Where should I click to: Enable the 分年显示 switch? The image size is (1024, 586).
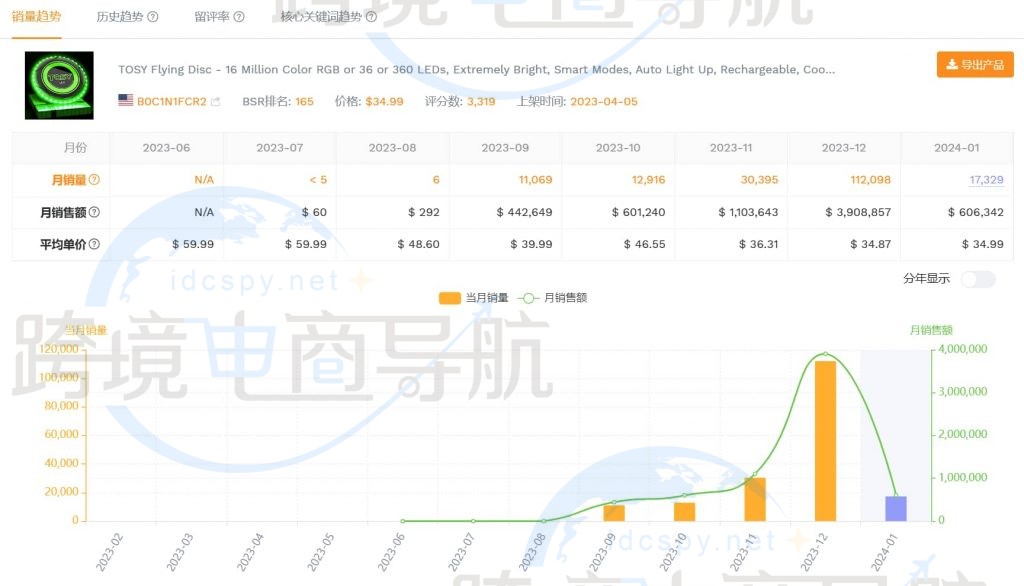click(x=978, y=280)
